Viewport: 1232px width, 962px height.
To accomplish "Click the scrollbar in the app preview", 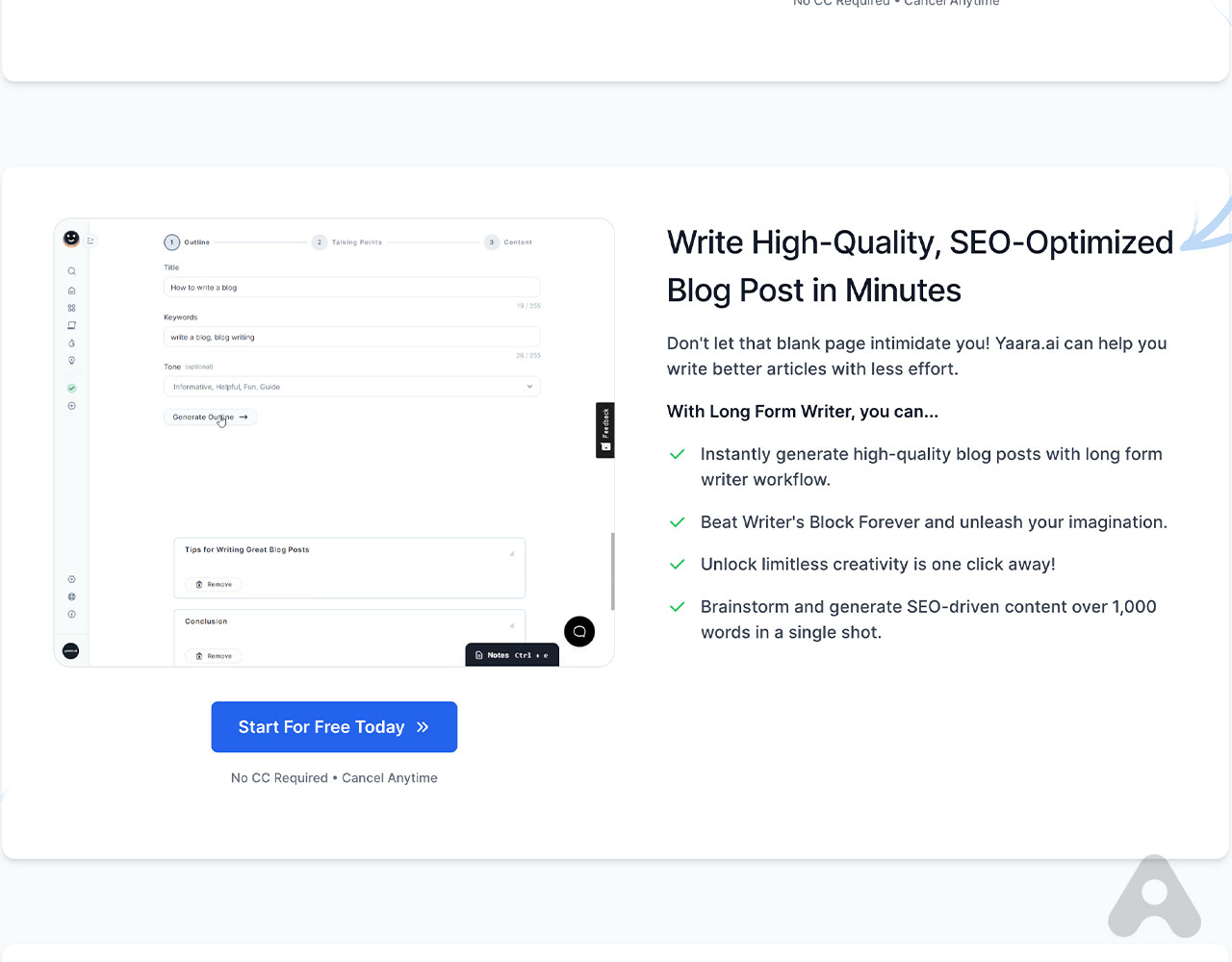I will (x=612, y=571).
